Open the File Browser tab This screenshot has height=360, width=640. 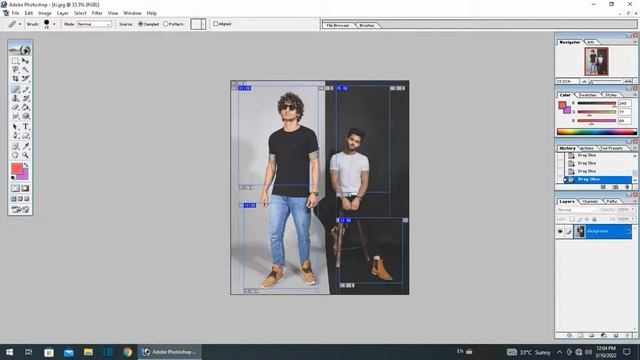[338, 25]
